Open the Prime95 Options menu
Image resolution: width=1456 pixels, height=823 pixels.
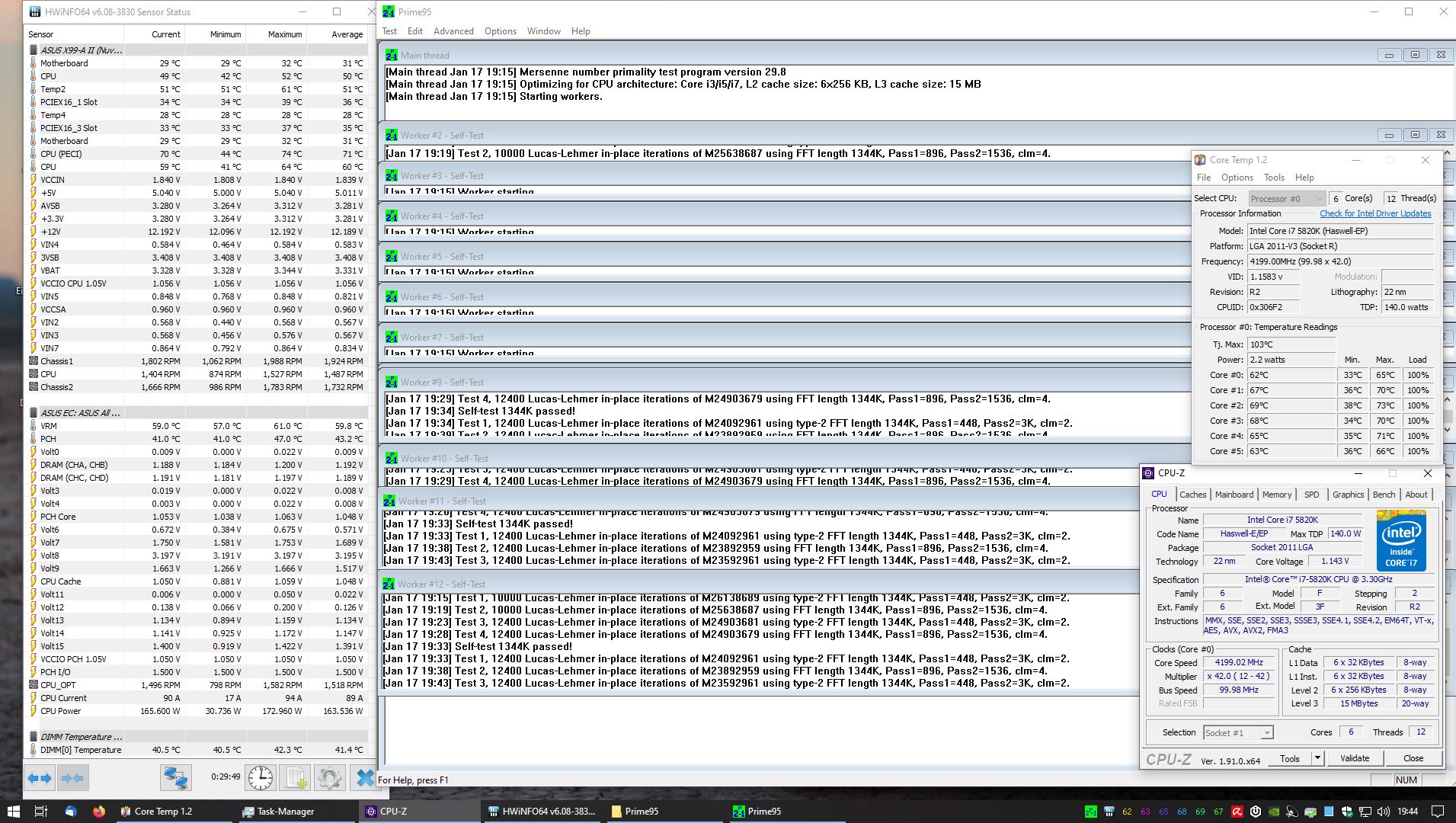tap(501, 31)
